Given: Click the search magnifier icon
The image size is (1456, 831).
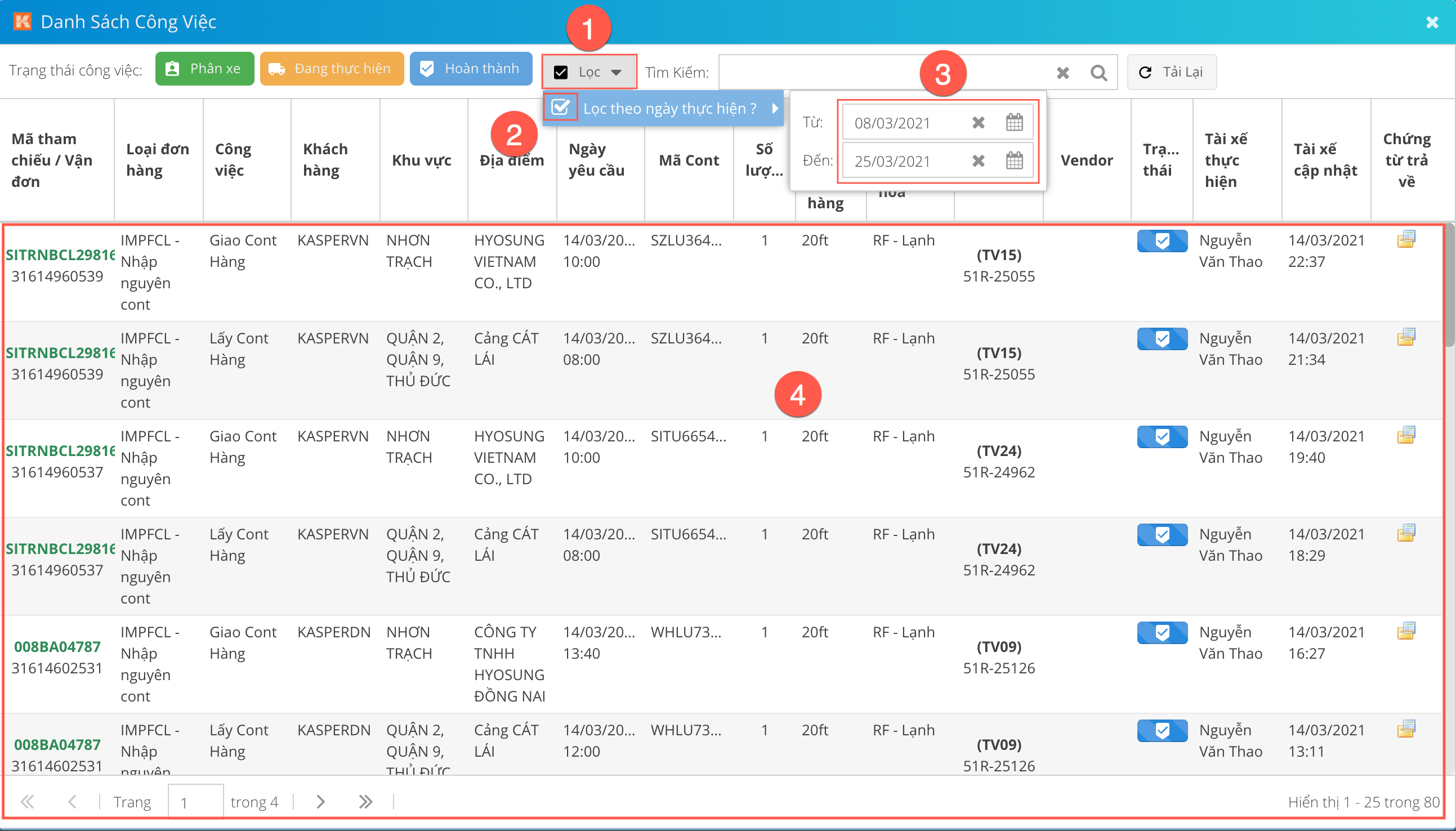Looking at the screenshot, I should 1098,73.
